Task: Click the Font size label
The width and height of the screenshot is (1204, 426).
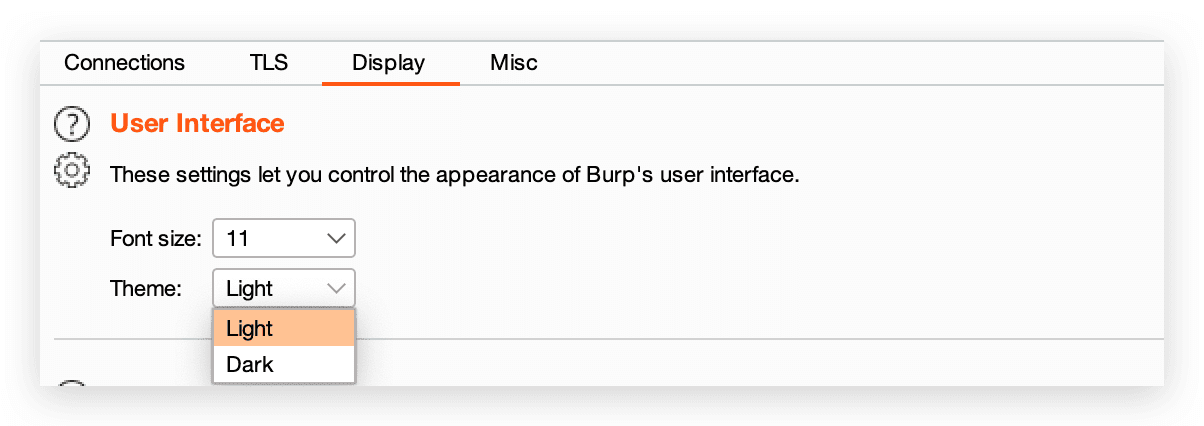Action: [156, 239]
